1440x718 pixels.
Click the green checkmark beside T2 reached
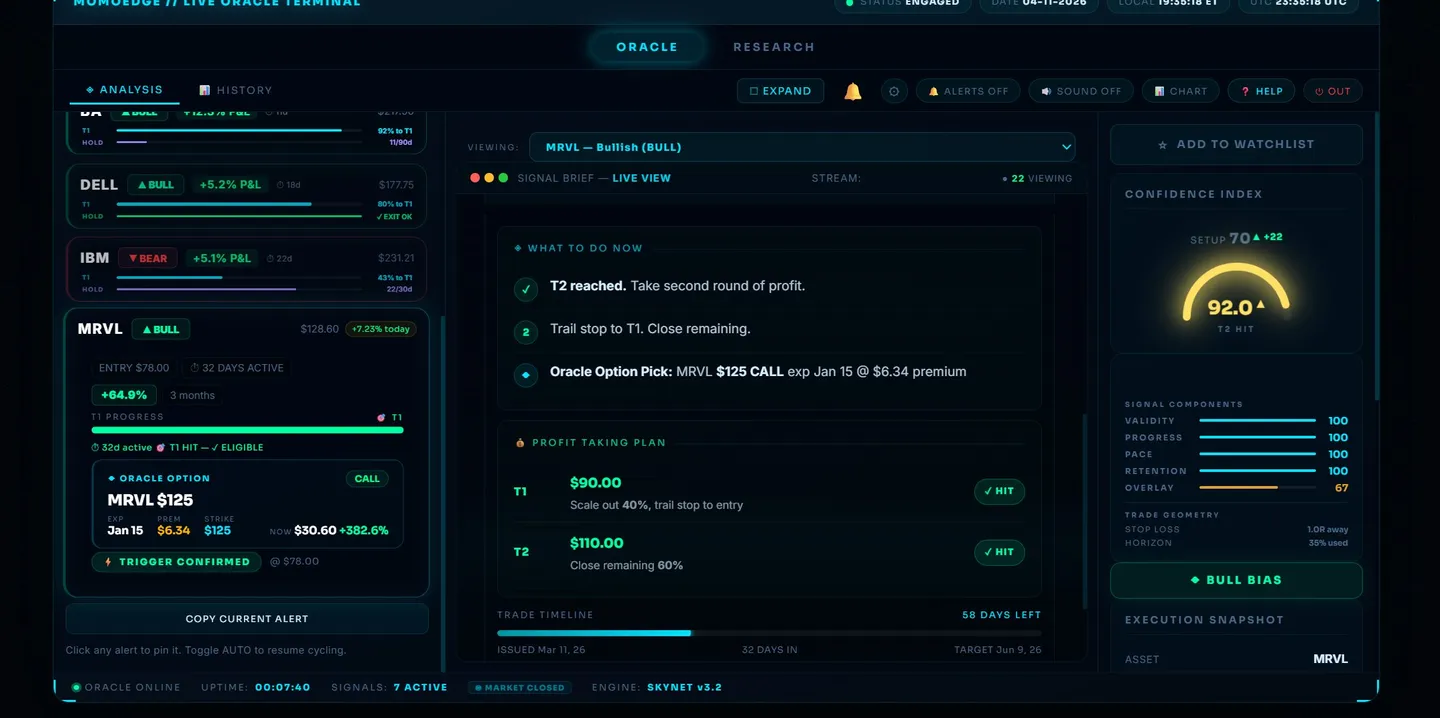[526, 289]
